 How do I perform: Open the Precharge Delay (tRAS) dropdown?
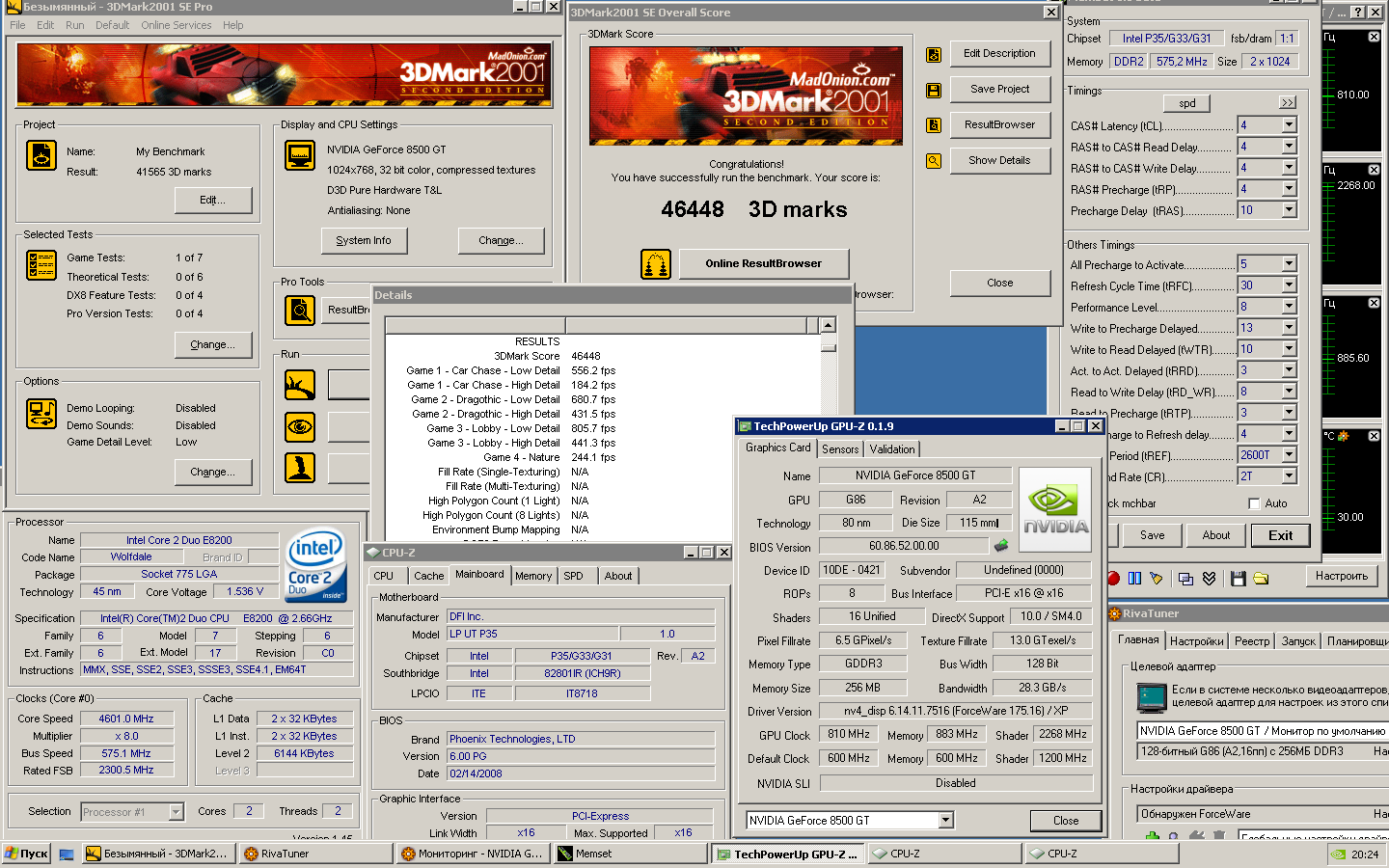tap(1289, 210)
